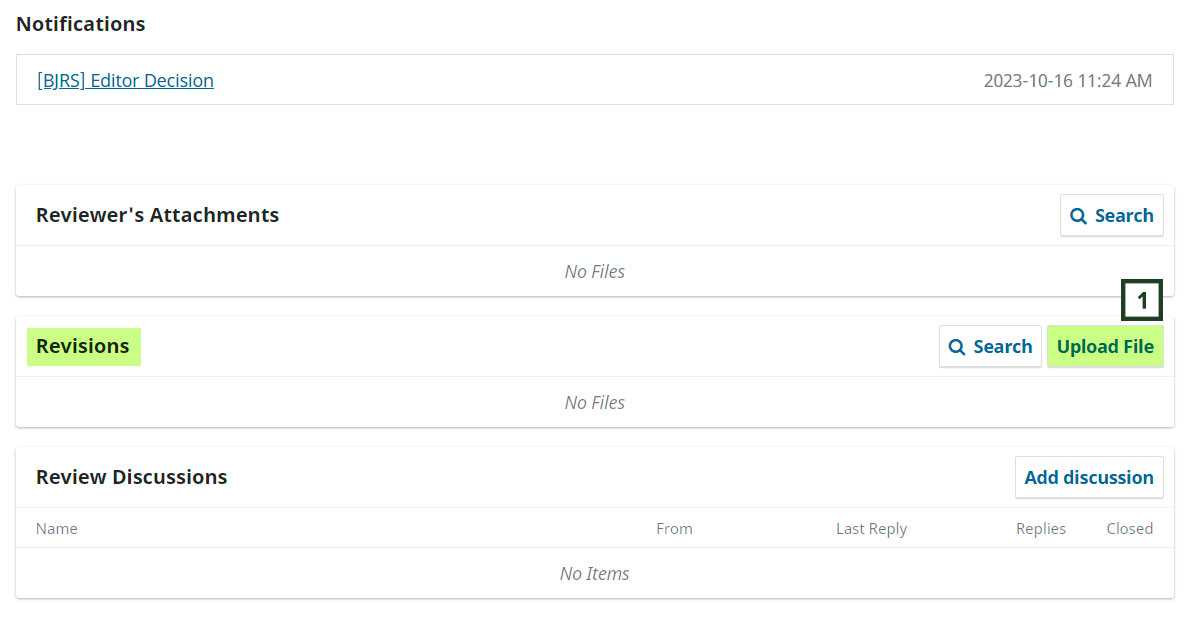Click the From column header
Screen dimensions: 1191x620
[674, 529]
